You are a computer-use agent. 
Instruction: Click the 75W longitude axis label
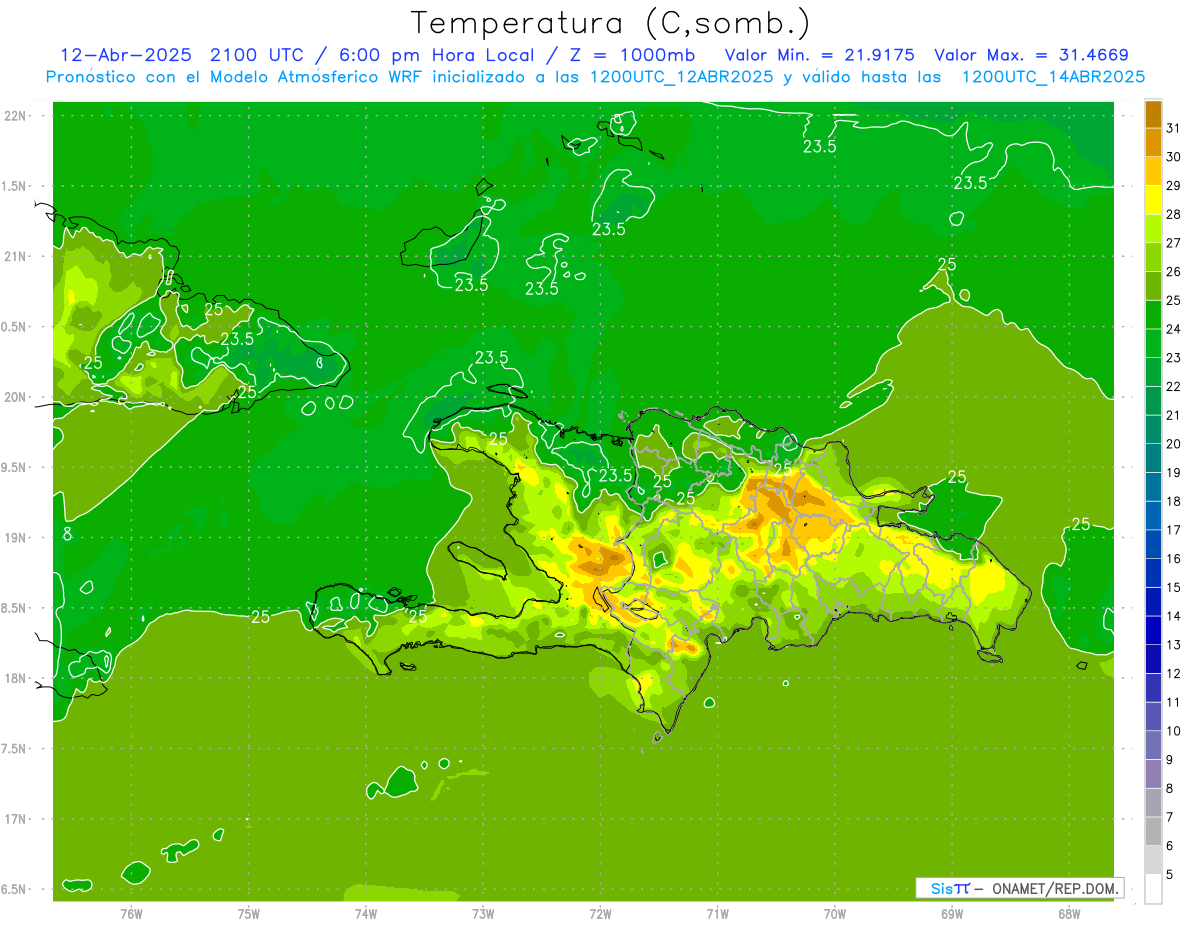pyautogui.click(x=249, y=914)
